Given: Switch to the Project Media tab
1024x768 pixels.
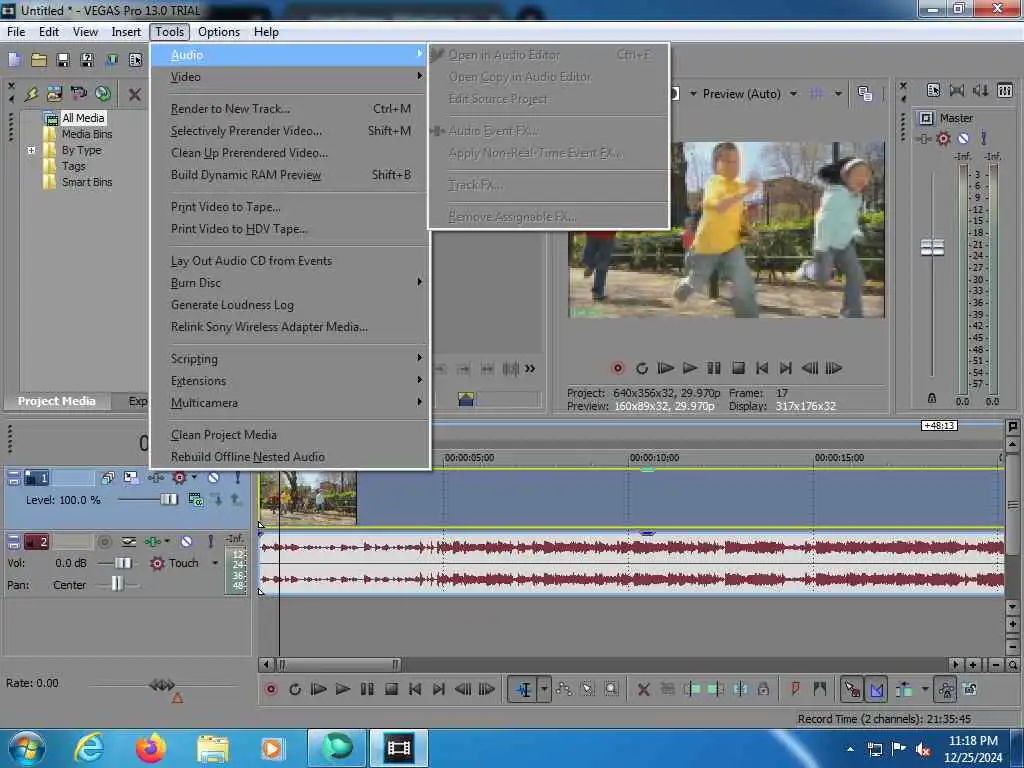Looking at the screenshot, I should 57,401.
